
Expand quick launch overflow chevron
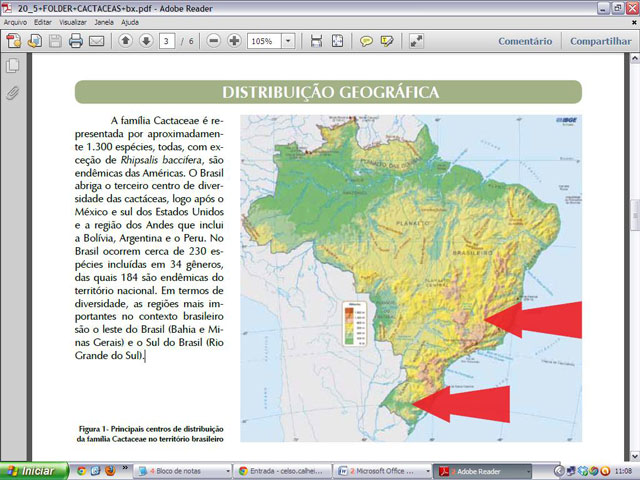click(125, 468)
